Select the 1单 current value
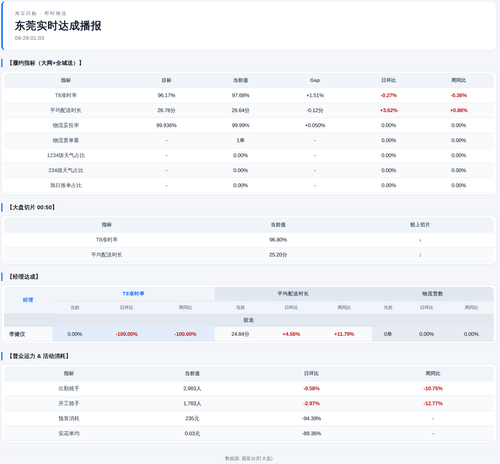This screenshot has height=464, width=500. (x=241, y=140)
